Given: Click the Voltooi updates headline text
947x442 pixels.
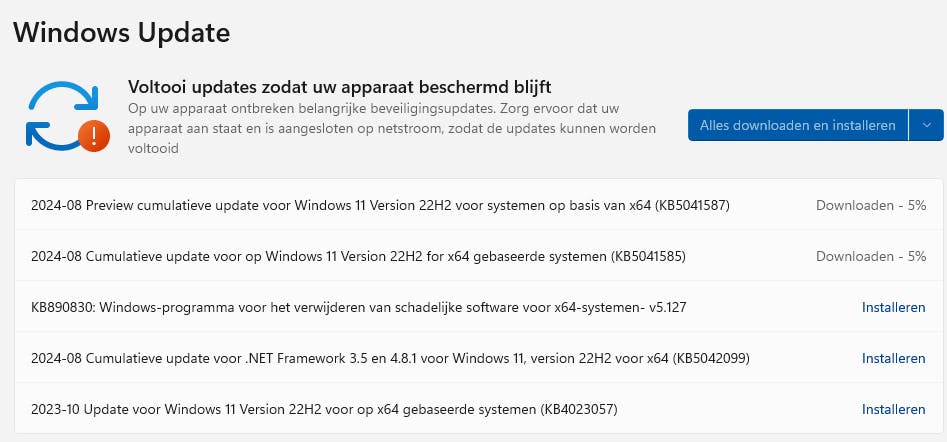Looking at the screenshot, I should 340,87.
